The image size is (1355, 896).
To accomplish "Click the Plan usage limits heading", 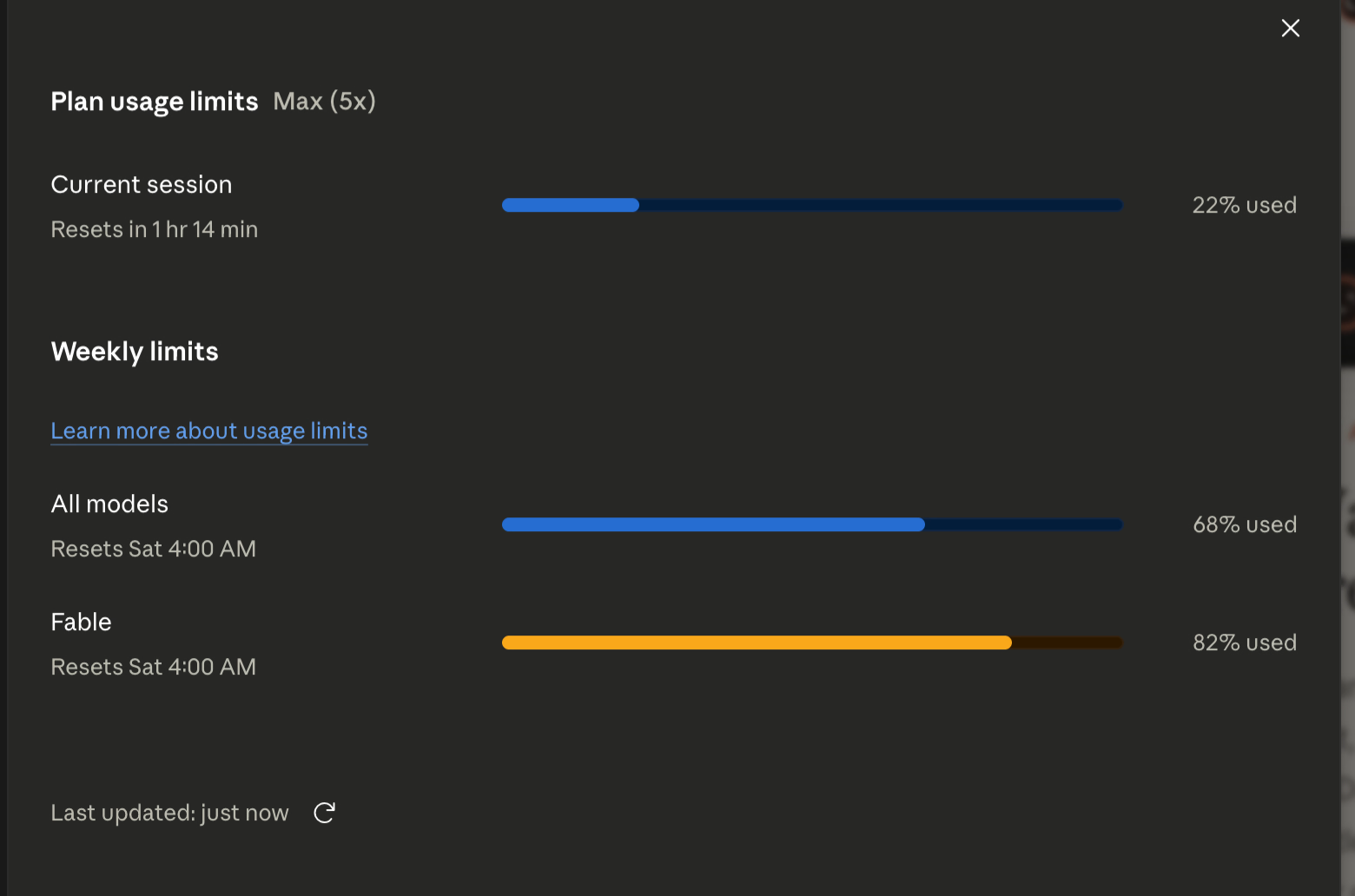I will point(155,102).
